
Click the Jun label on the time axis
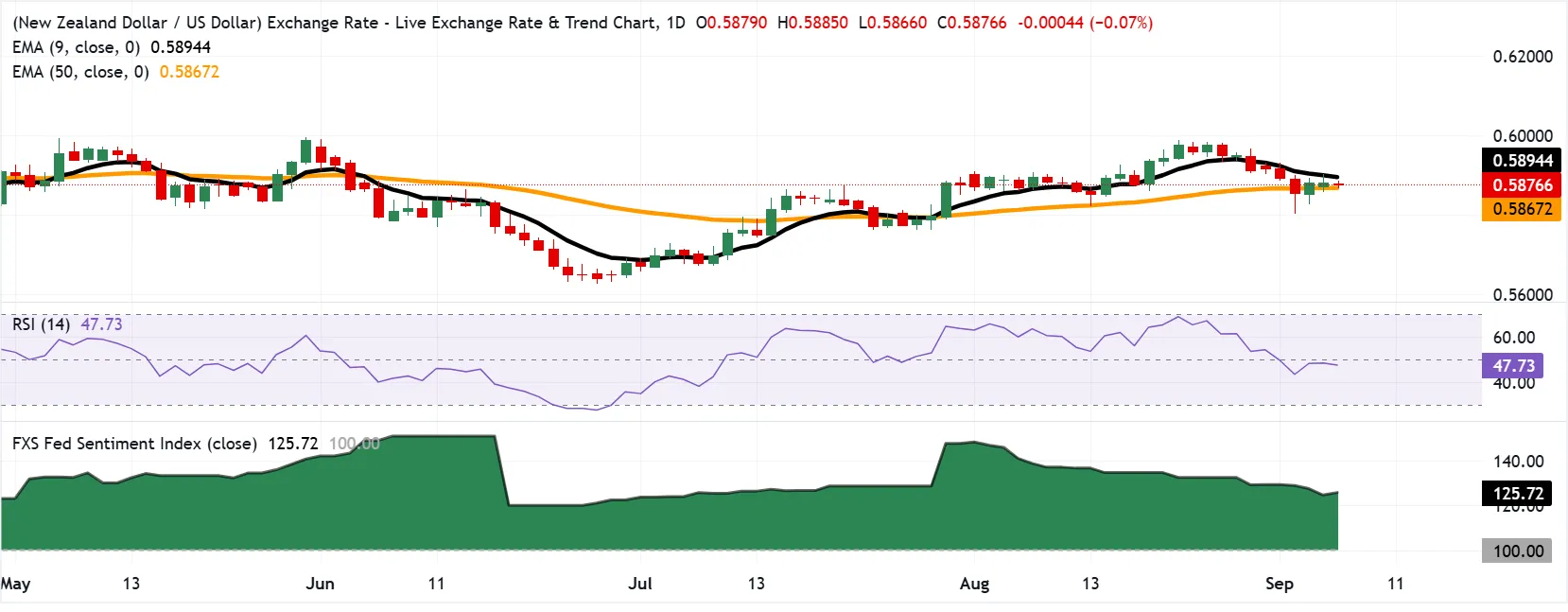coord(321,584)
